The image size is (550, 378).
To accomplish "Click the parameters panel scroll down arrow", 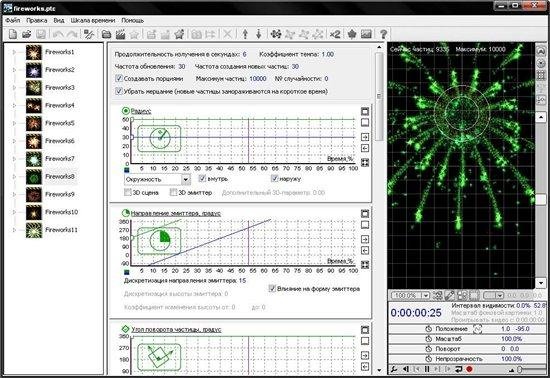I will 379,370.
